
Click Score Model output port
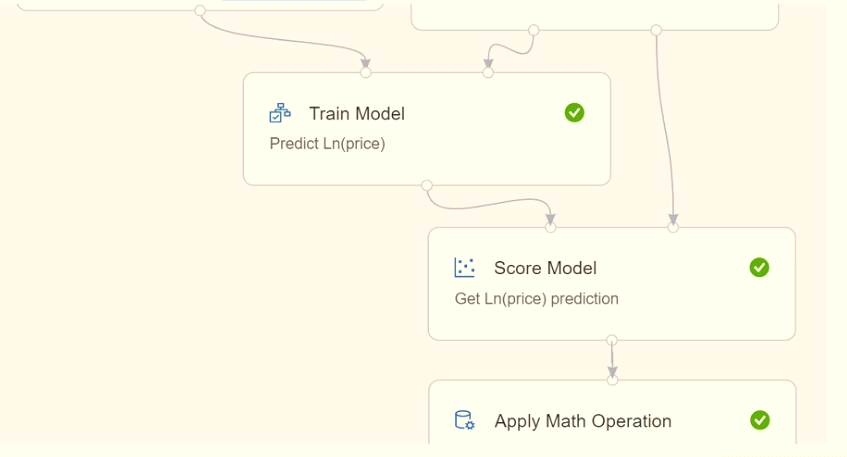(611, 340)
